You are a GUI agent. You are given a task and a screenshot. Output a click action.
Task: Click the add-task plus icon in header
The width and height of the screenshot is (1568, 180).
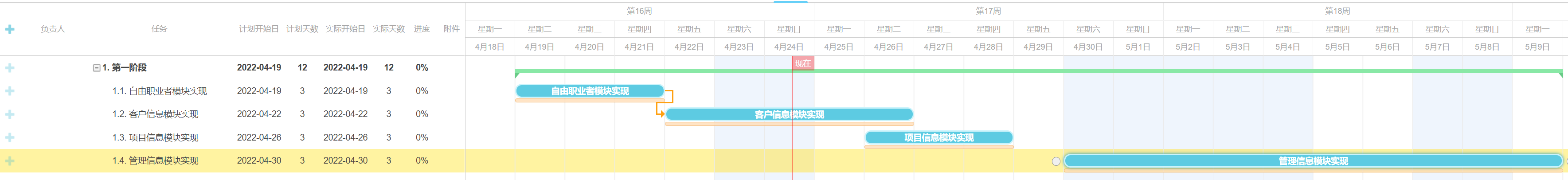tap(10, 29)
